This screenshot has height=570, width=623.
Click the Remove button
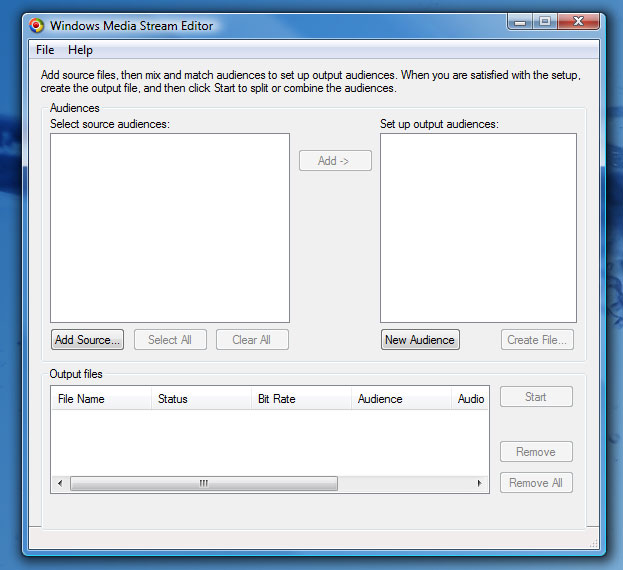point(536,451)
